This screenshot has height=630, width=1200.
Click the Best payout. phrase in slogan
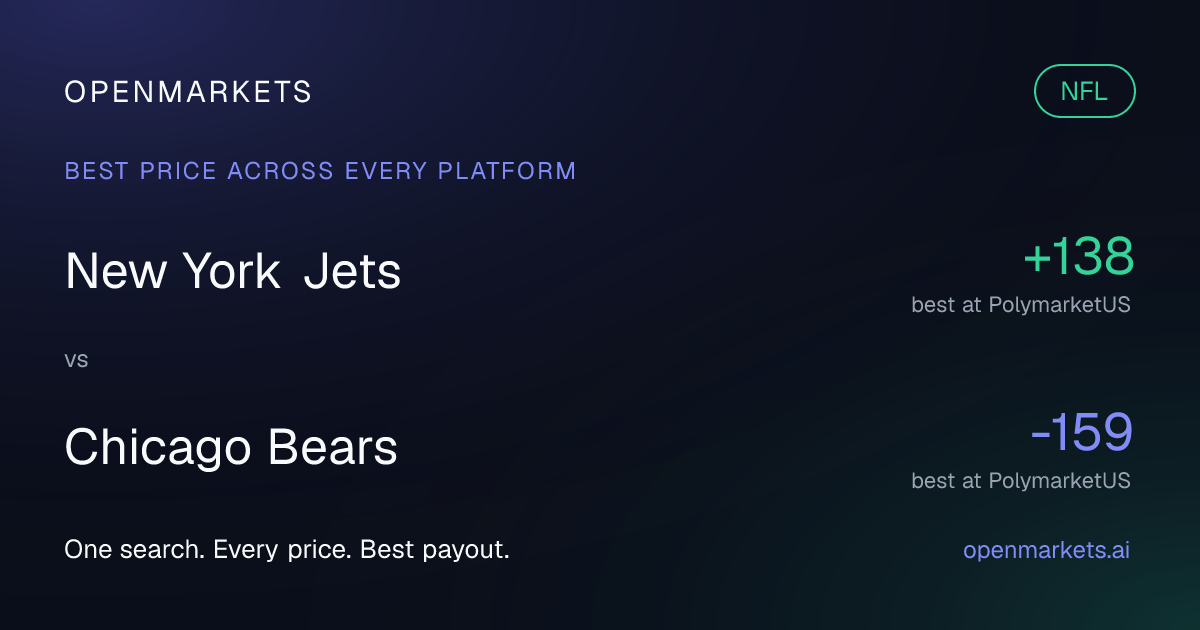435,550
